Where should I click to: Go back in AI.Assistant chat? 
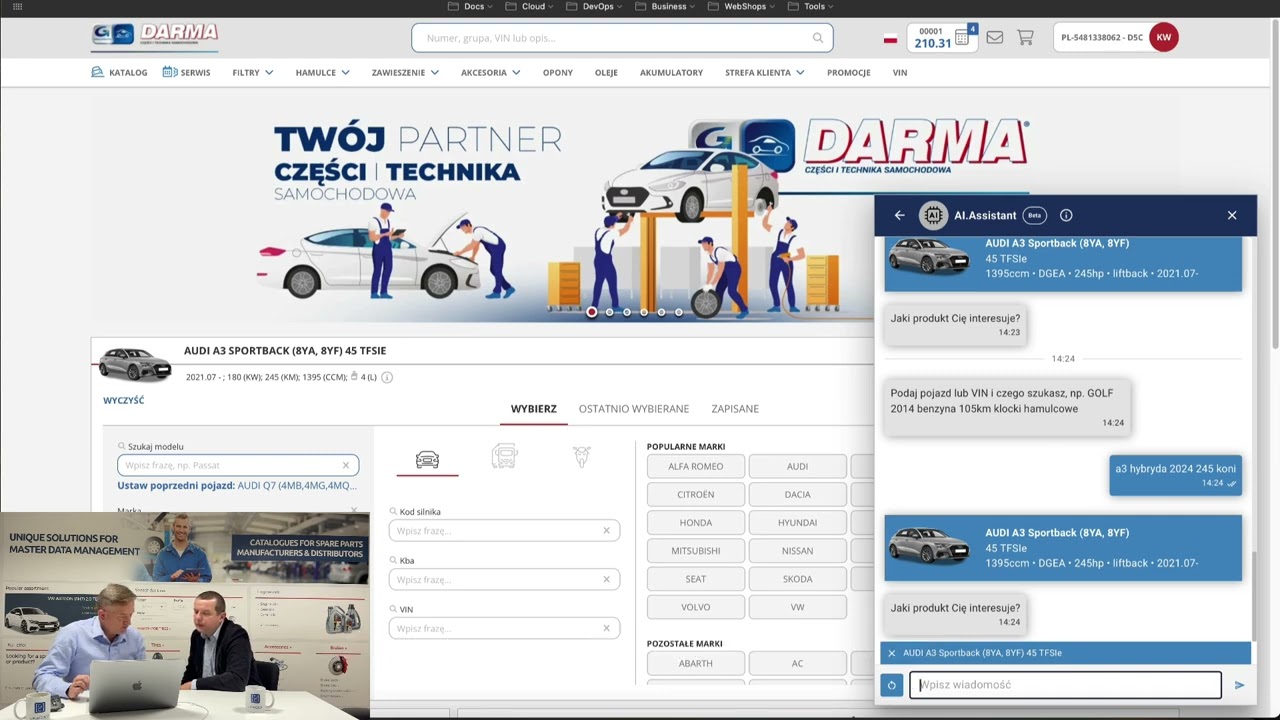click(899, 215)
